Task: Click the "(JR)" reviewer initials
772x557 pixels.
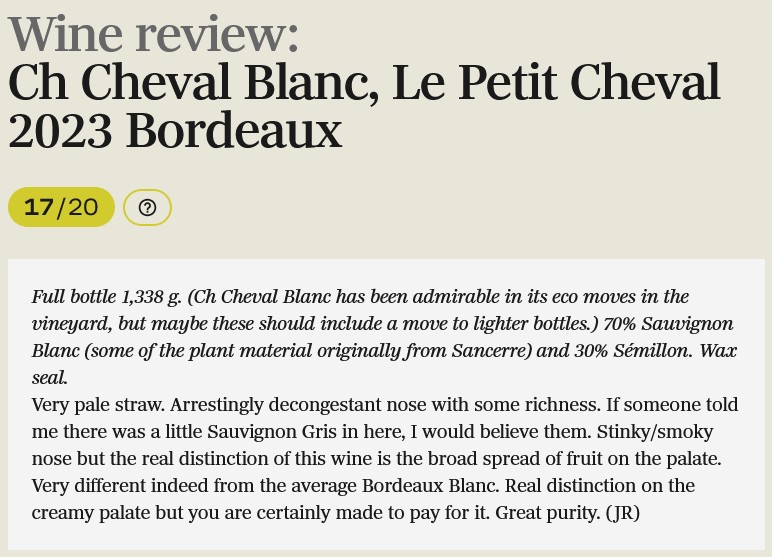Action: coord(623,513)
